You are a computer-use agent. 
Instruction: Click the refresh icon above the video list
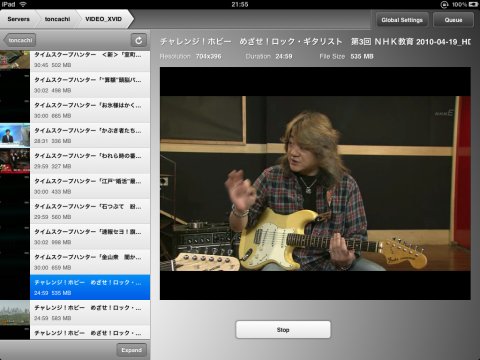click(x=139, y=40)
